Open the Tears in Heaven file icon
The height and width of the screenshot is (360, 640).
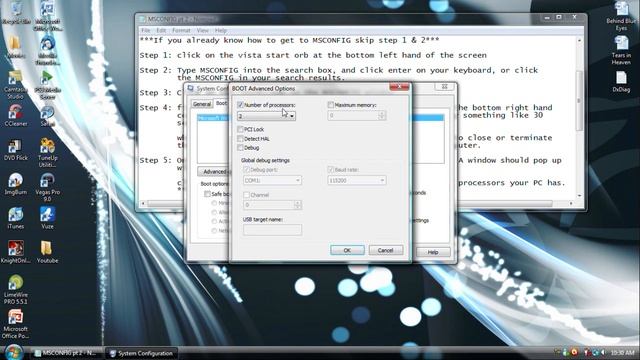[x=621, y=51]
